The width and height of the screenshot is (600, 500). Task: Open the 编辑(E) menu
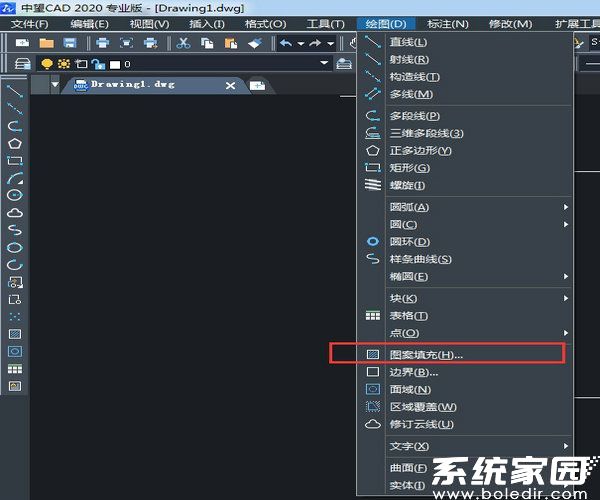[x=89, y=24]
